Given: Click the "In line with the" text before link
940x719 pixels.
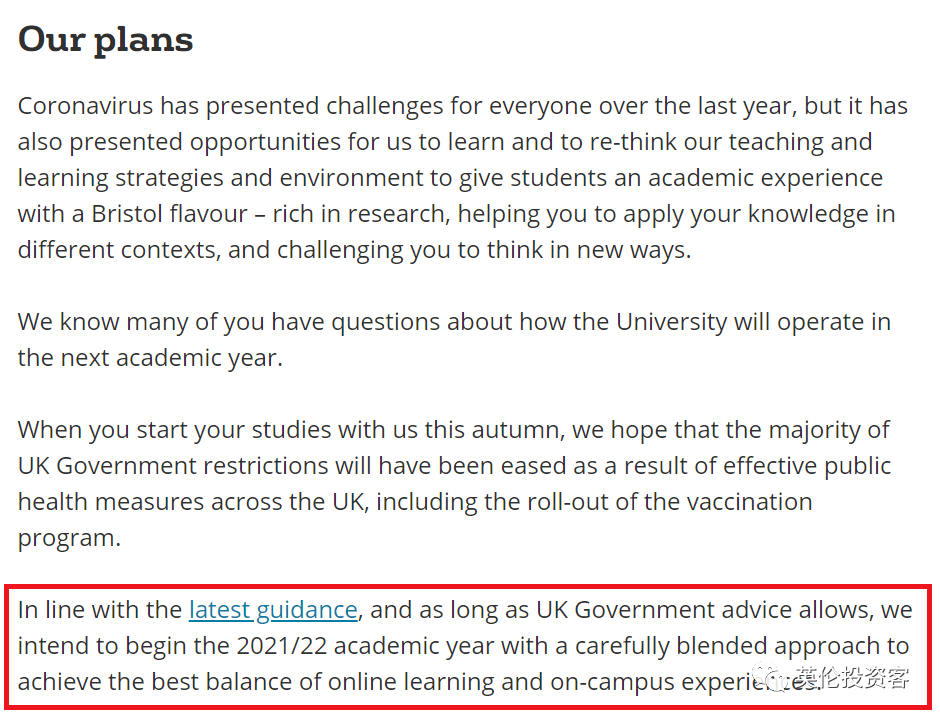Looking at the screenshot, I should (x=100, y=610).
